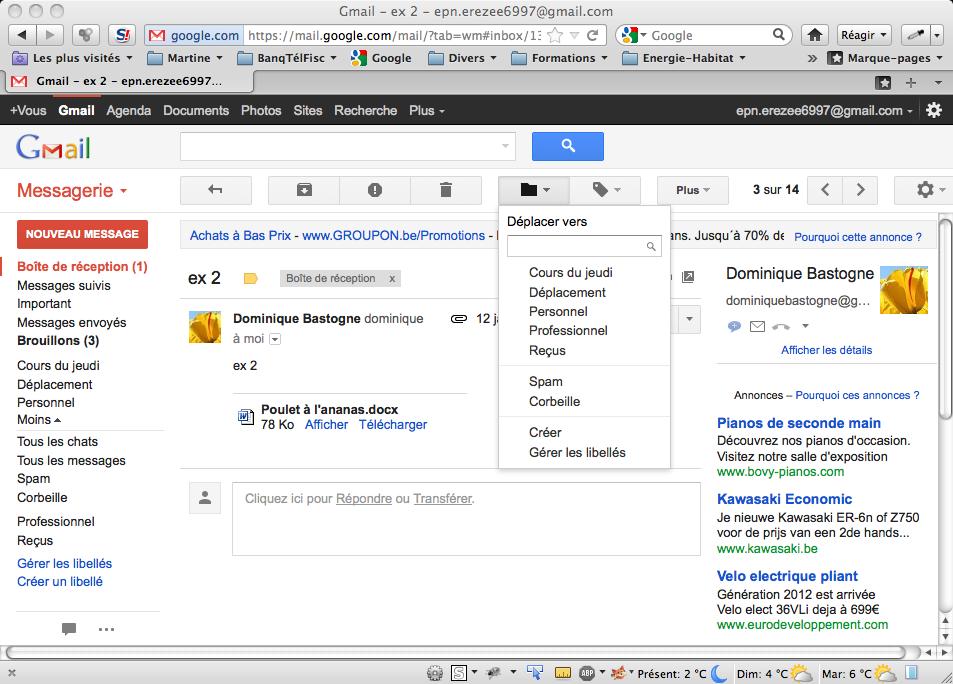Click the Déplacer vers filter field
Screen dimensions: 953x684
584,246
